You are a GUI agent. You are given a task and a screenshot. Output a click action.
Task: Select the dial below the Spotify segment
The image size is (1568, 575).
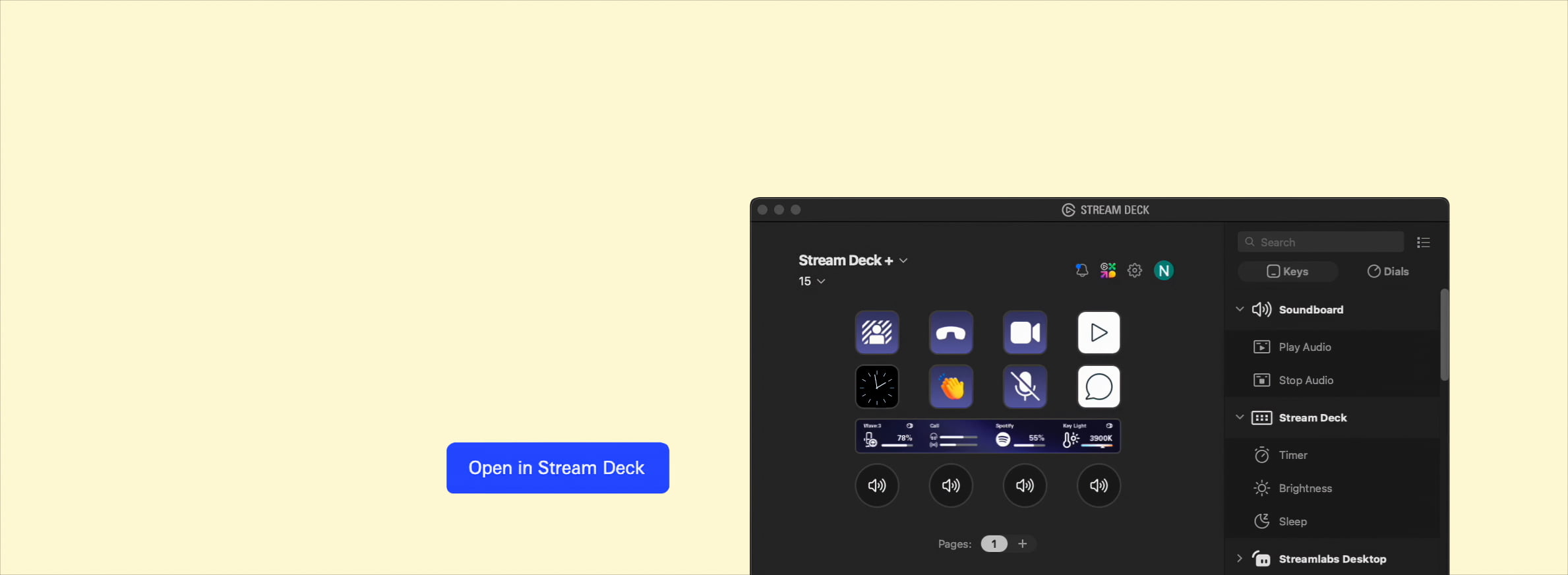click(1025, 485)
